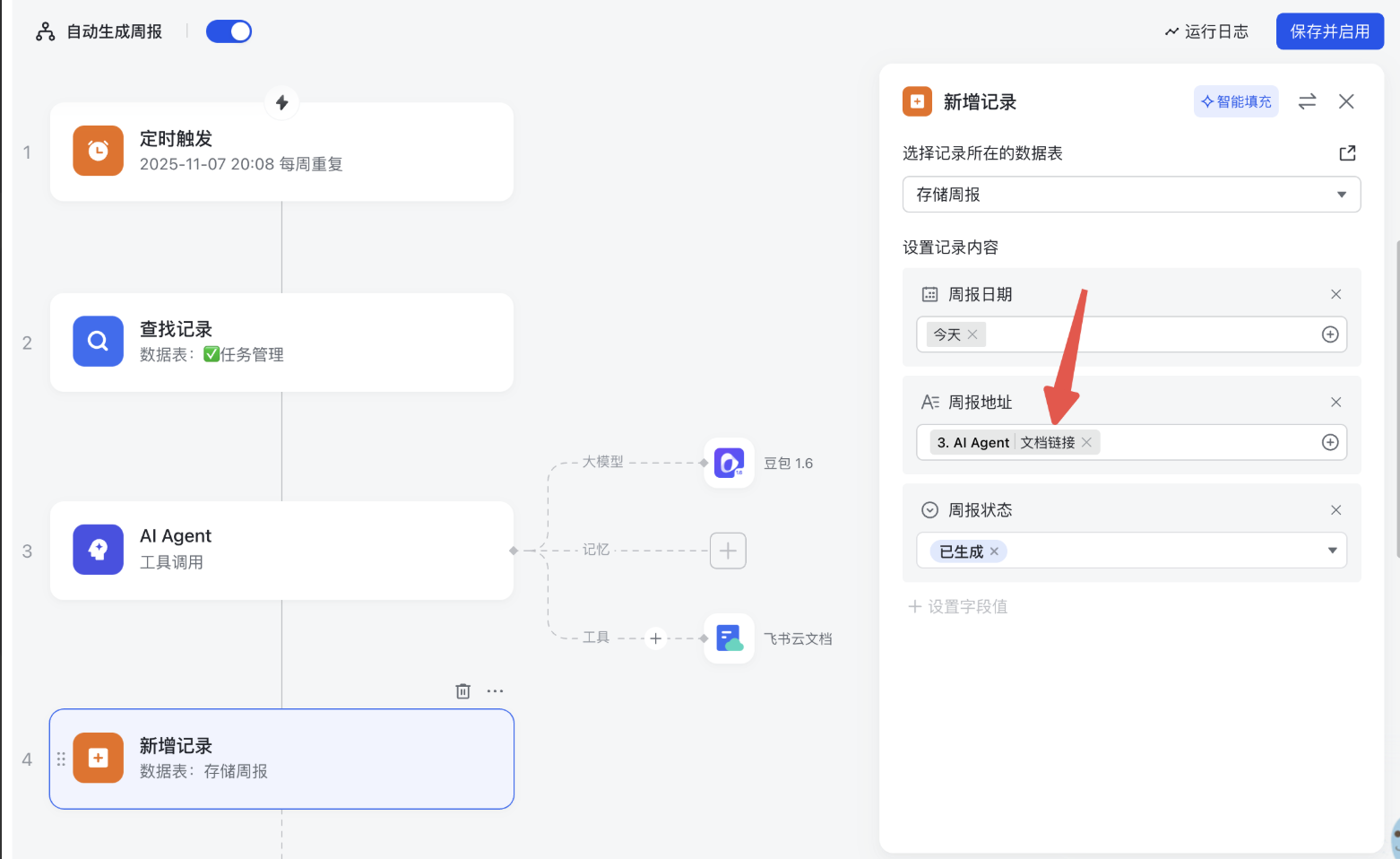Click plus icon in 周报日期 field

pos(1330,334)
